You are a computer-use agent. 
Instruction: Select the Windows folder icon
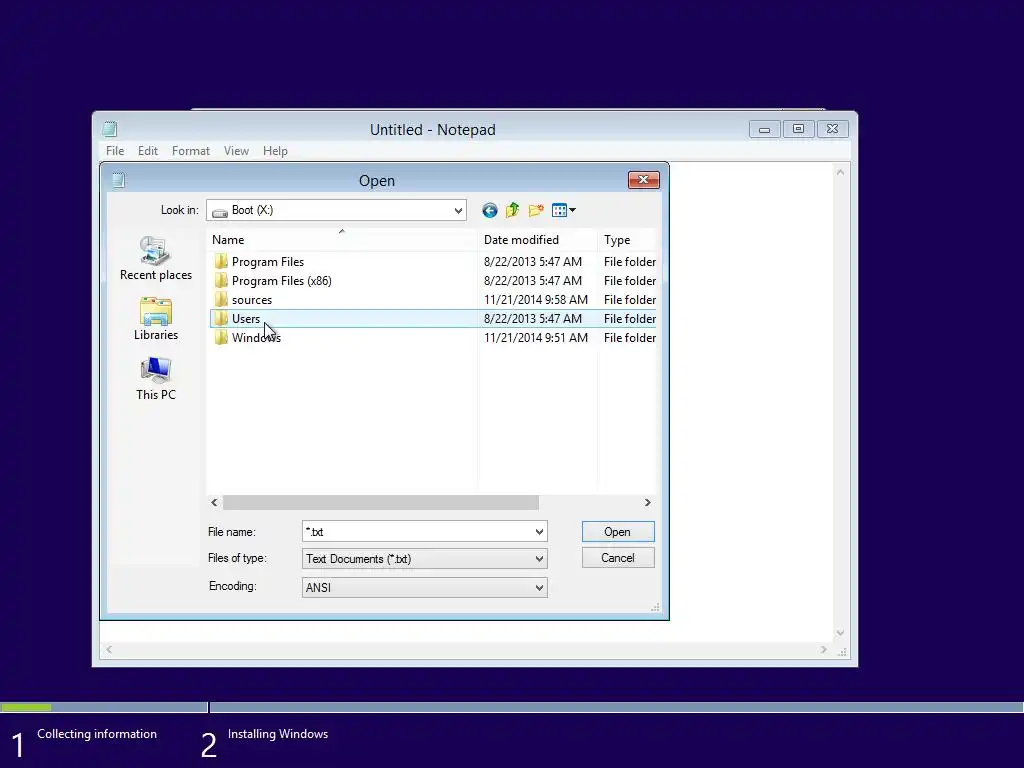coord(221,338)
